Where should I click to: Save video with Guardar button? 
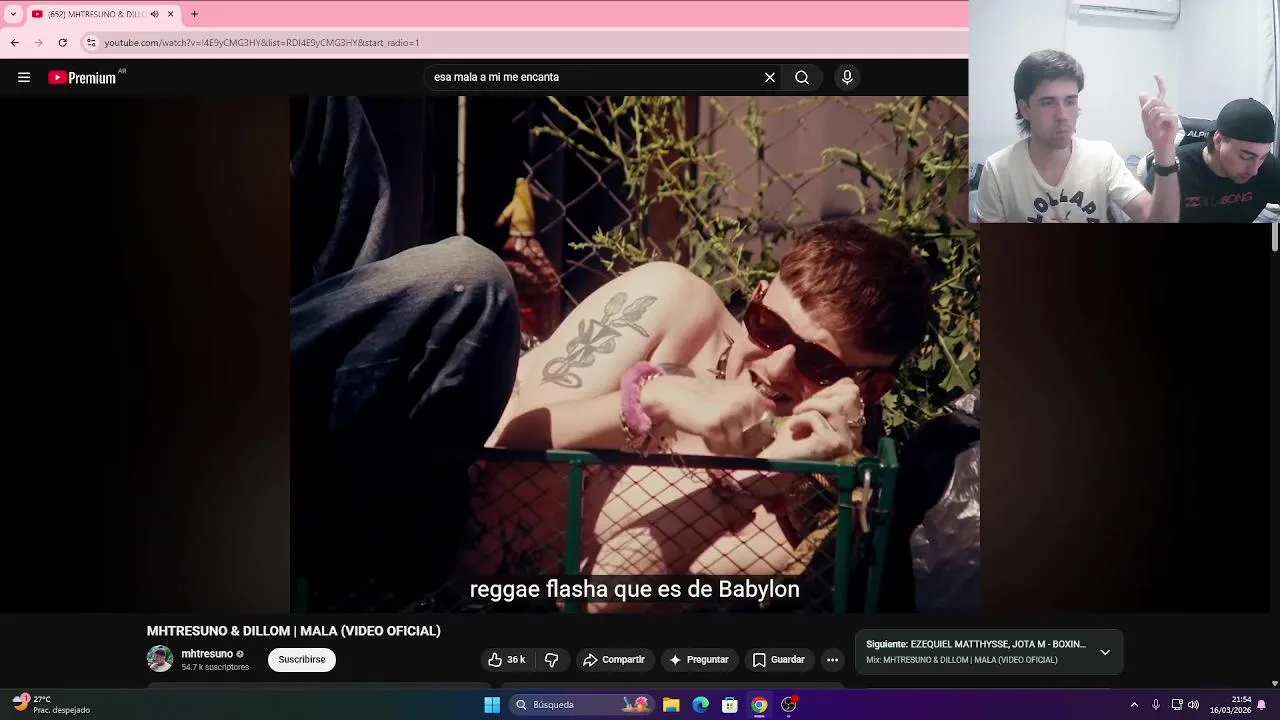(778, 660)
